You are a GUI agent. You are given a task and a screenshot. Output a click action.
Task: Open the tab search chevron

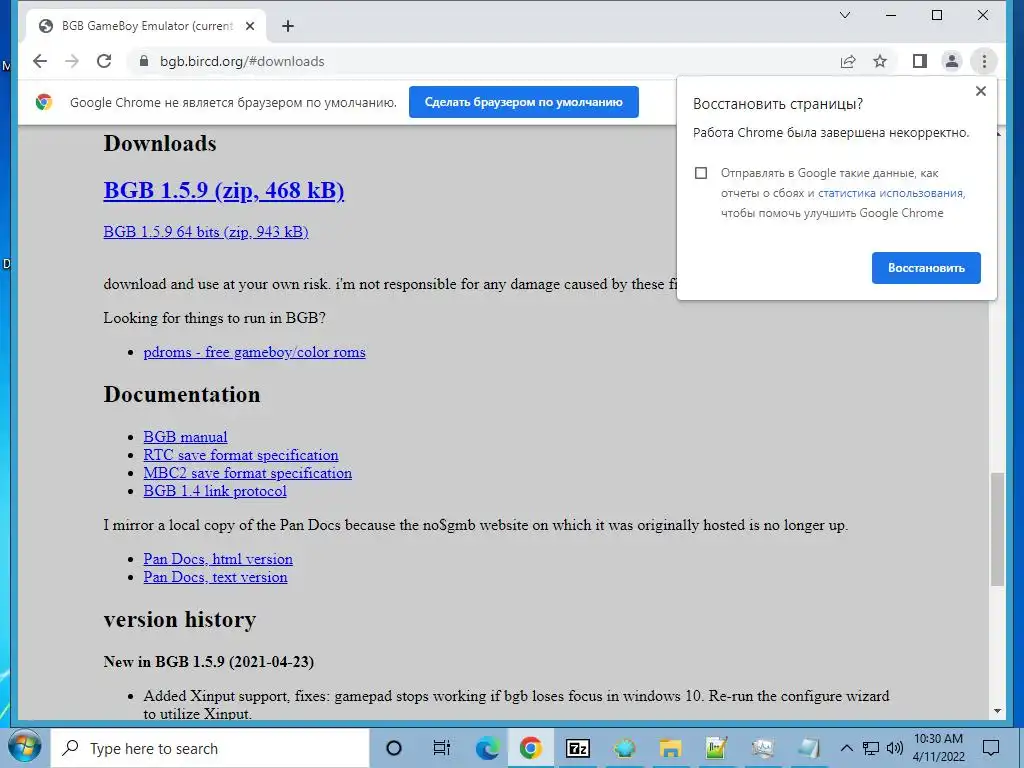(x=844, y=15)
